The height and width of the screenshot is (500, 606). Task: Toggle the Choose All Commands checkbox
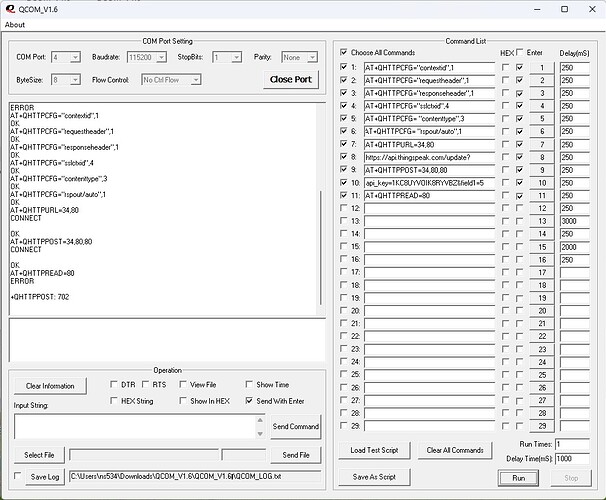[345, 52]
